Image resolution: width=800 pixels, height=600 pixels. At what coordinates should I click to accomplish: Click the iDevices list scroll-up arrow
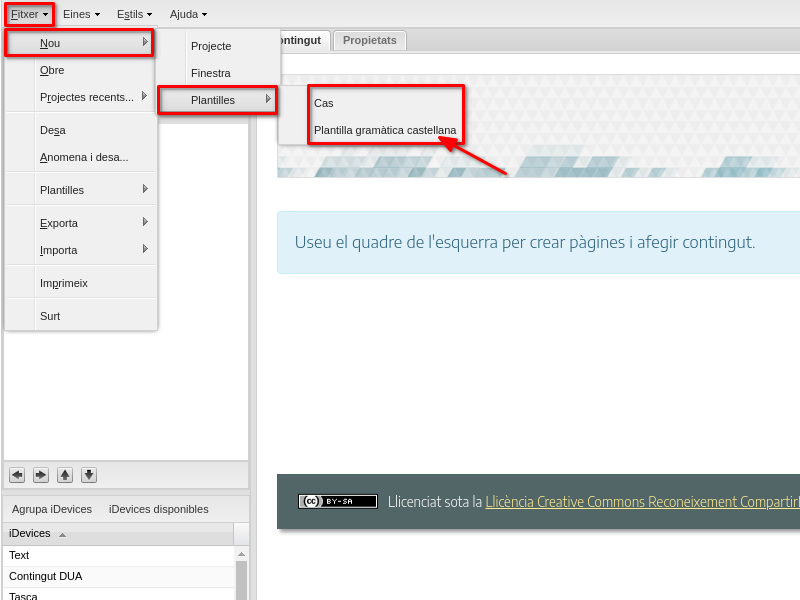(x=241, y=554)
